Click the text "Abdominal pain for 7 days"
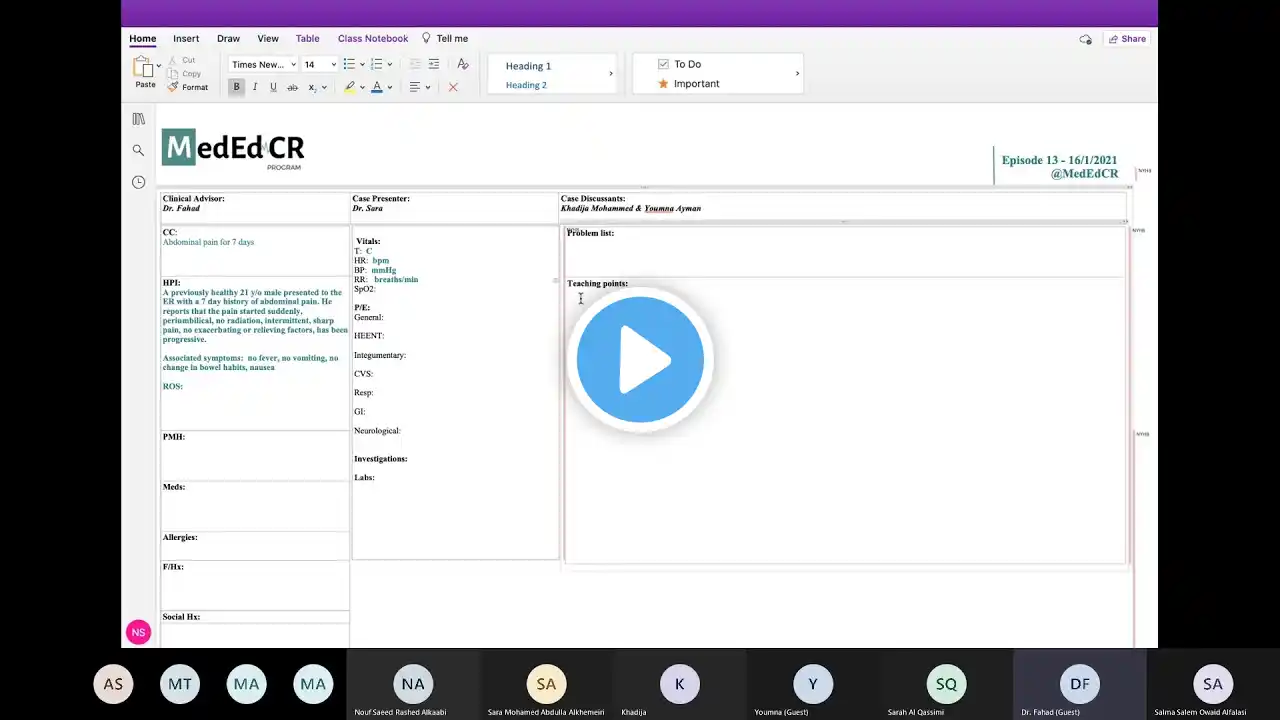The image size is (1280, 720). 208,242
